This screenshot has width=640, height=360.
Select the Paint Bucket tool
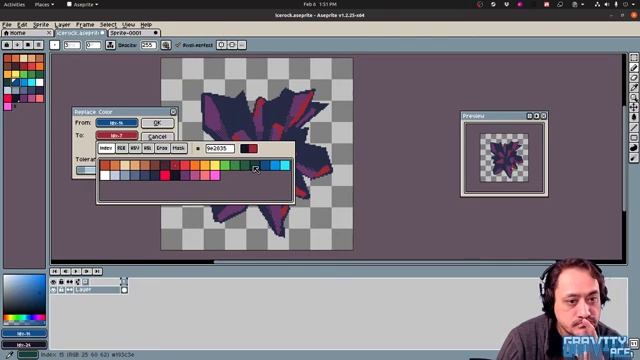(x=633, y=118)
